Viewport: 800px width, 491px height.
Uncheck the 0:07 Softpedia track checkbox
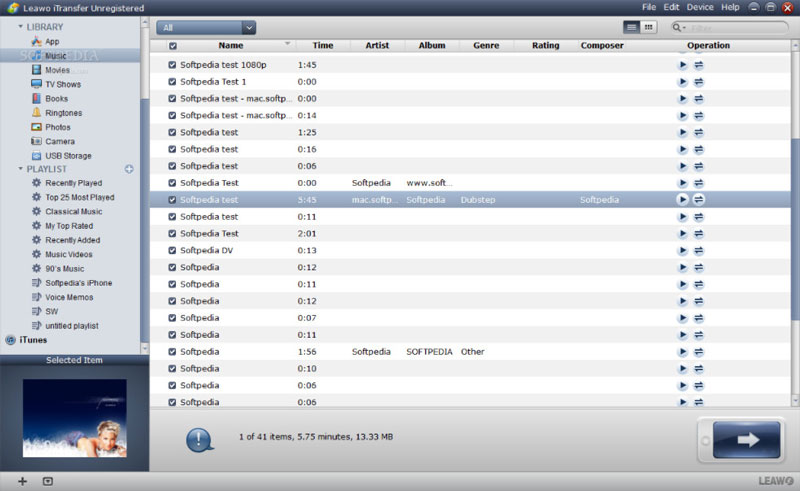[x=172, y=318]
